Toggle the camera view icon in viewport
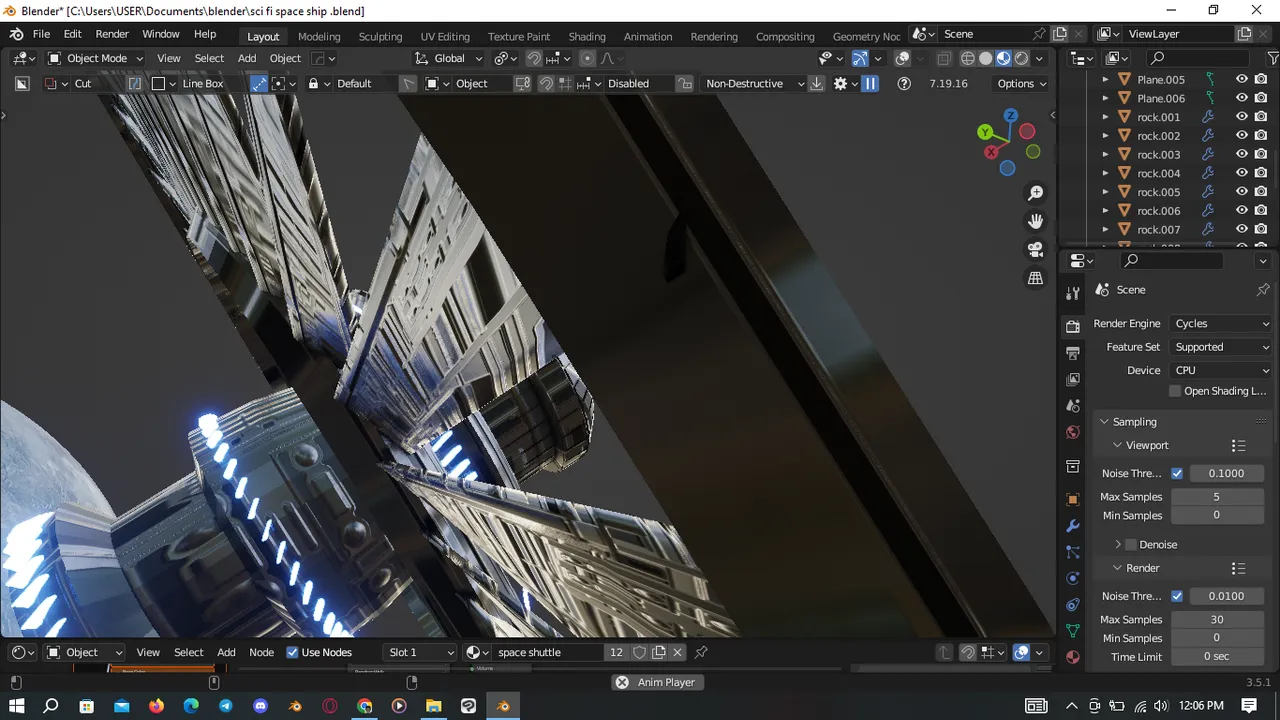The image size is (1280, 720). (x=1036, y=249)
